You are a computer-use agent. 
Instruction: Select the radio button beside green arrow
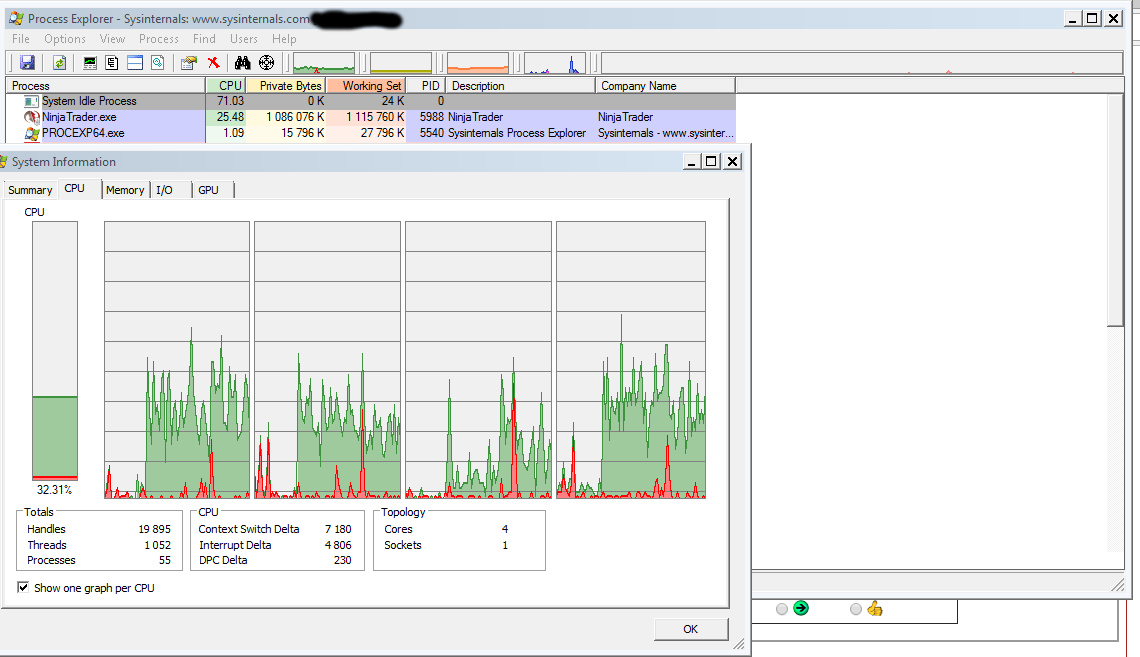point(782,609)
